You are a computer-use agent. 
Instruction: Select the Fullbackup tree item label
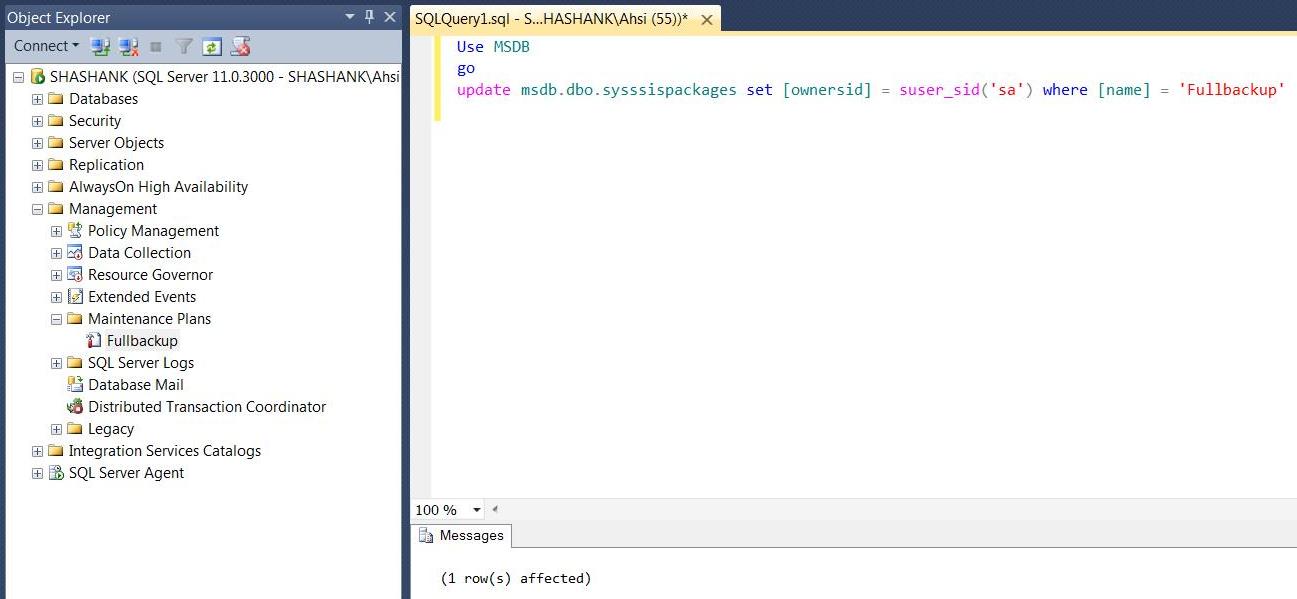click(x=142, y=341)
